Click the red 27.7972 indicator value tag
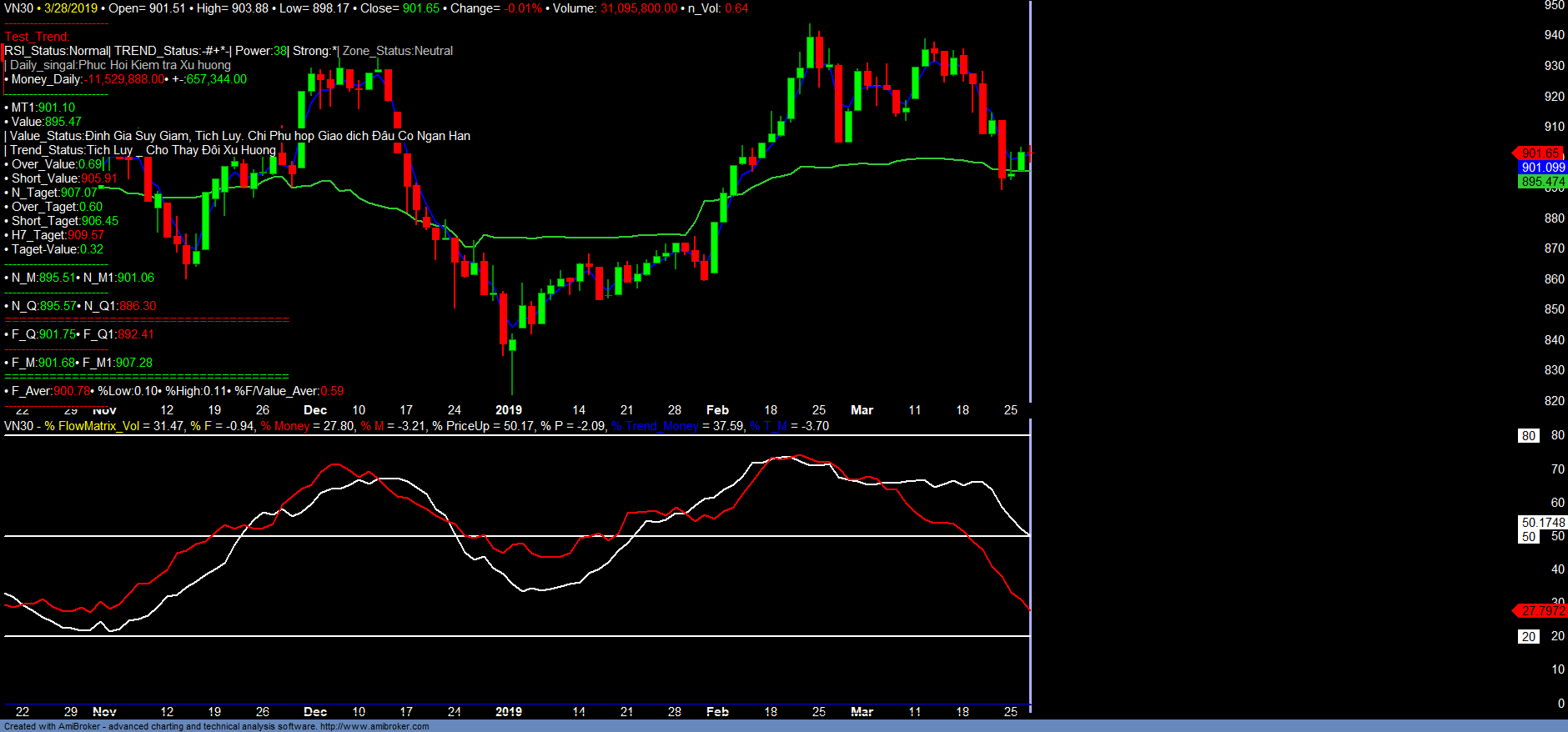The width and height of the screenshot is (1568, 732). tap(1542, 611)
